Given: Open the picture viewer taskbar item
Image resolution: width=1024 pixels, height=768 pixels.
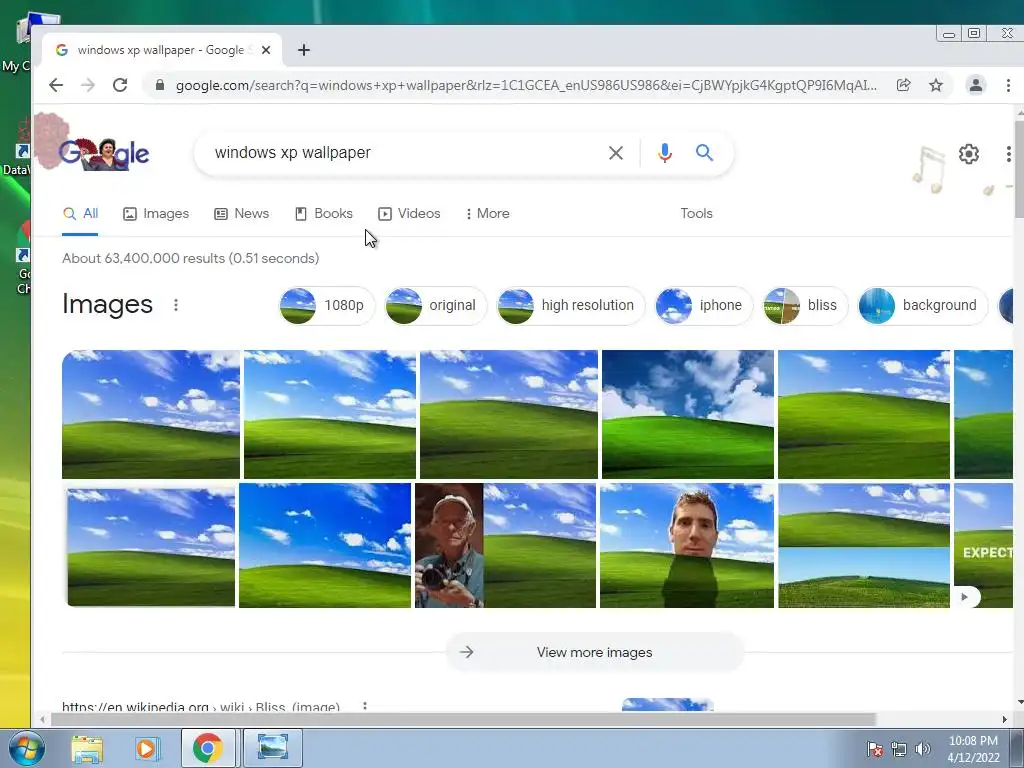Looking at the screenshot, I should [x=273, y=748].
